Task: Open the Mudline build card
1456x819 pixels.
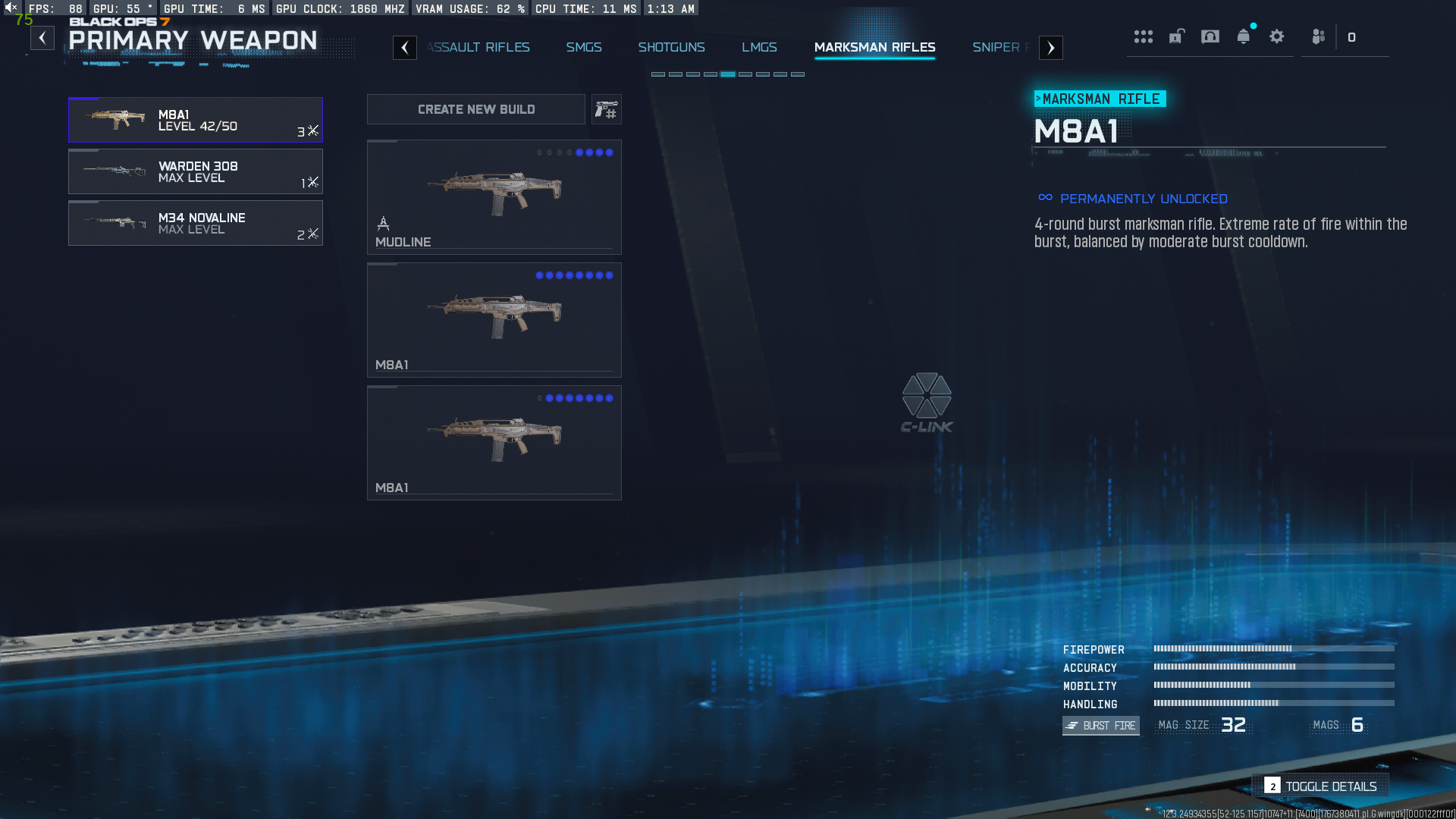Action: tap(494, 197)
